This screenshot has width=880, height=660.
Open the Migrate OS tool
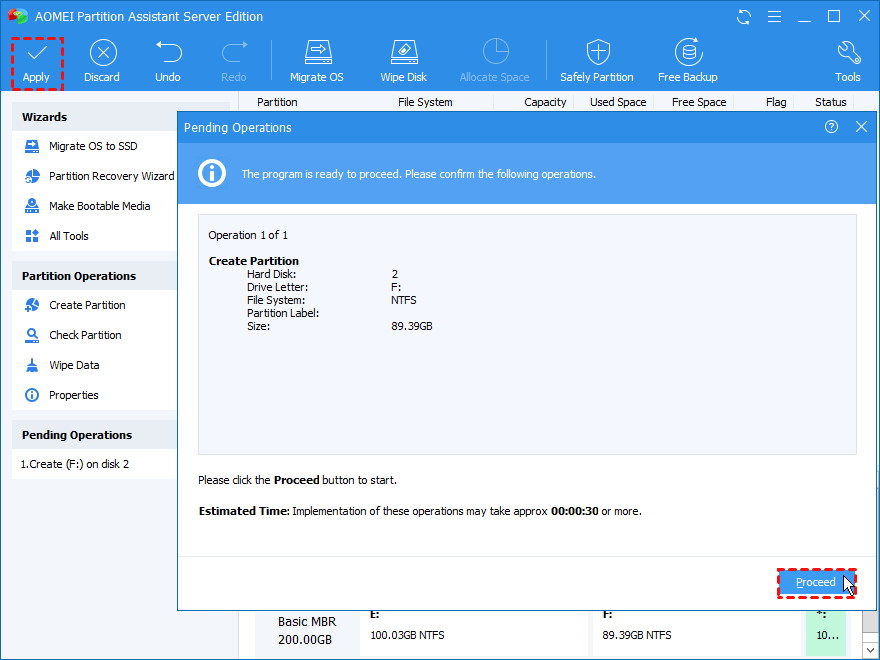point(317,52)
